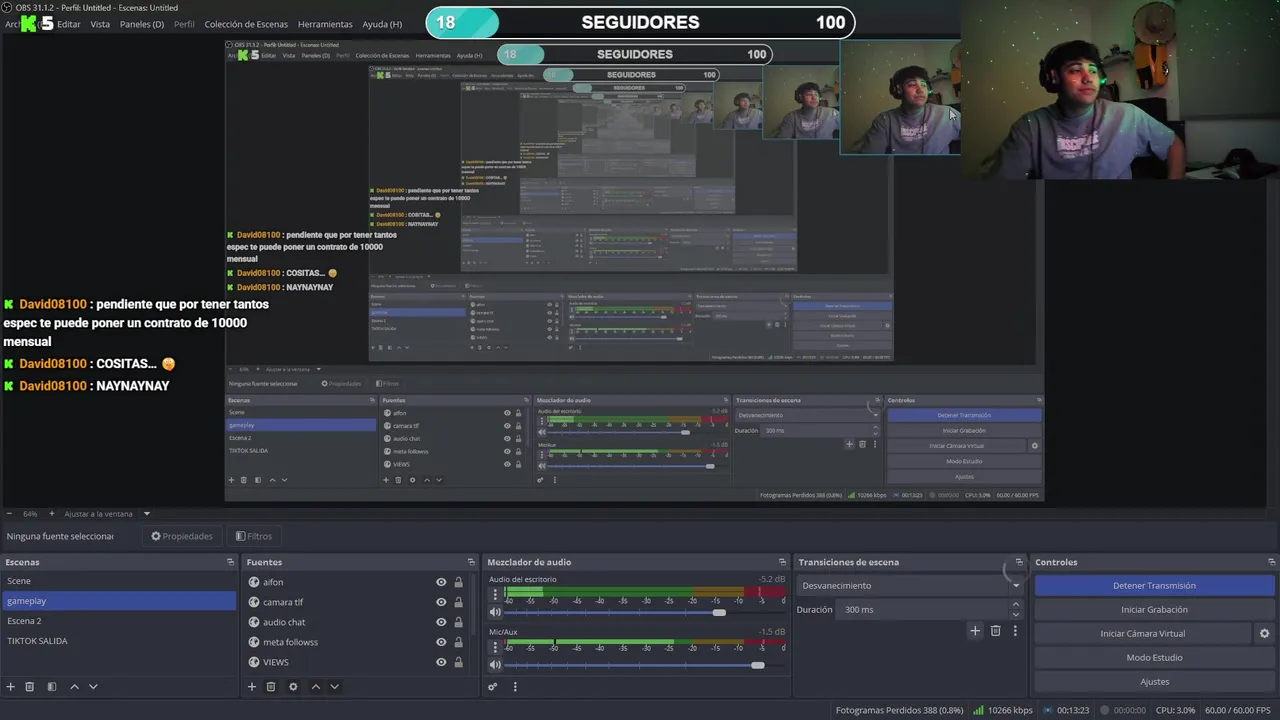1280x720 pixels.
Task: Hide the audio chat source
Action: [x=441, y=622]
